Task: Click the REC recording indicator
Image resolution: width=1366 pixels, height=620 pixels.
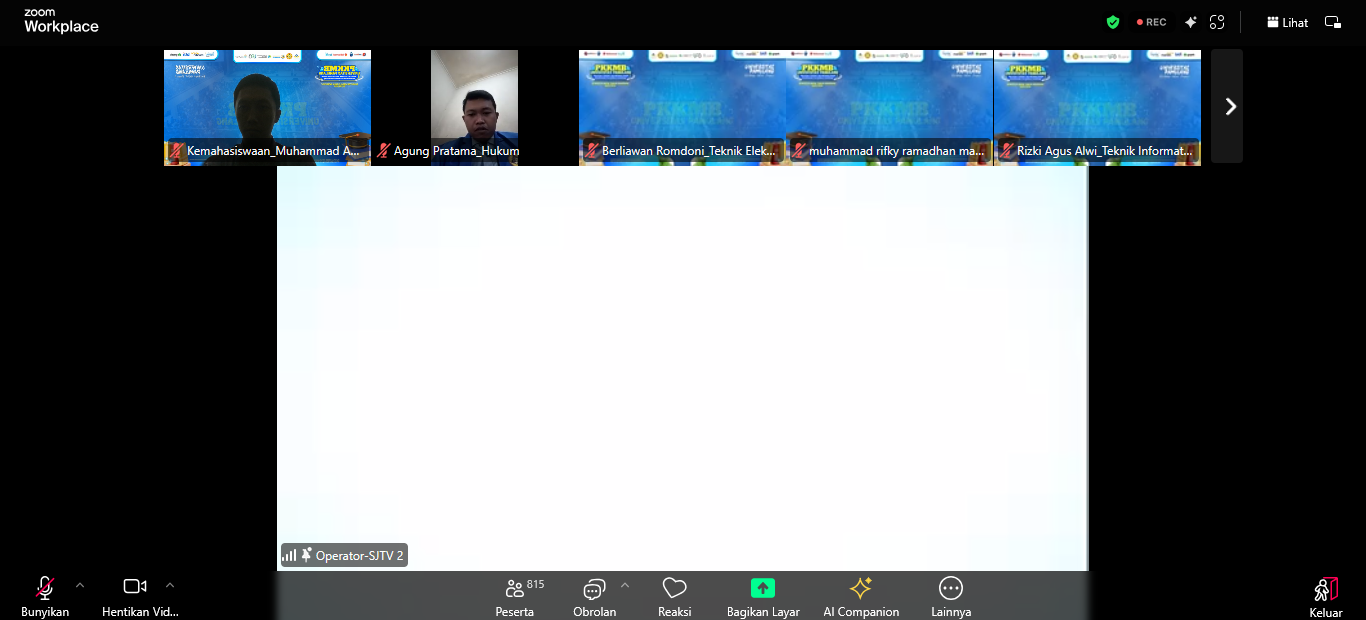Action: click(x=1151, y=22)
